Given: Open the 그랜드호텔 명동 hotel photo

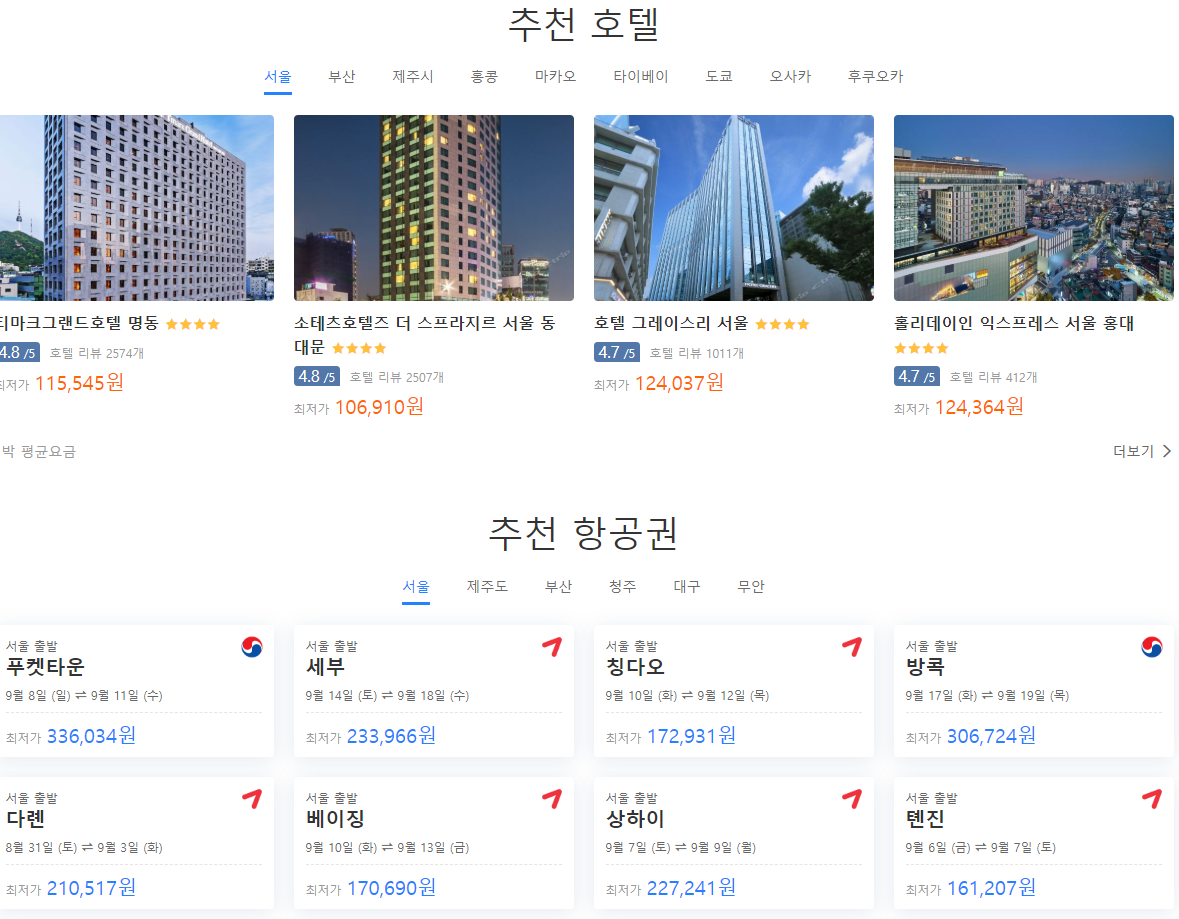Looking at the screenshot, I should click(137, 208).
